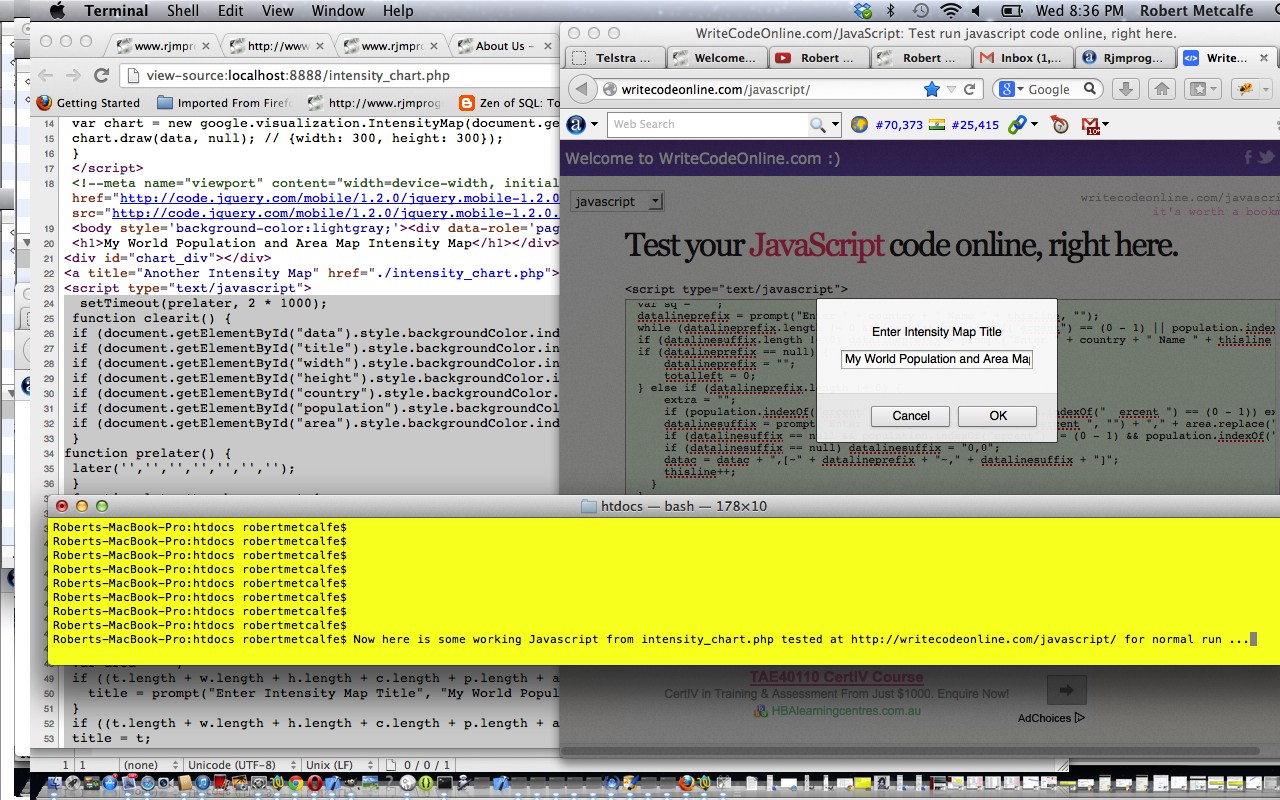
Task: Click the ad's right-arrow button
Action: (1066, 690)
